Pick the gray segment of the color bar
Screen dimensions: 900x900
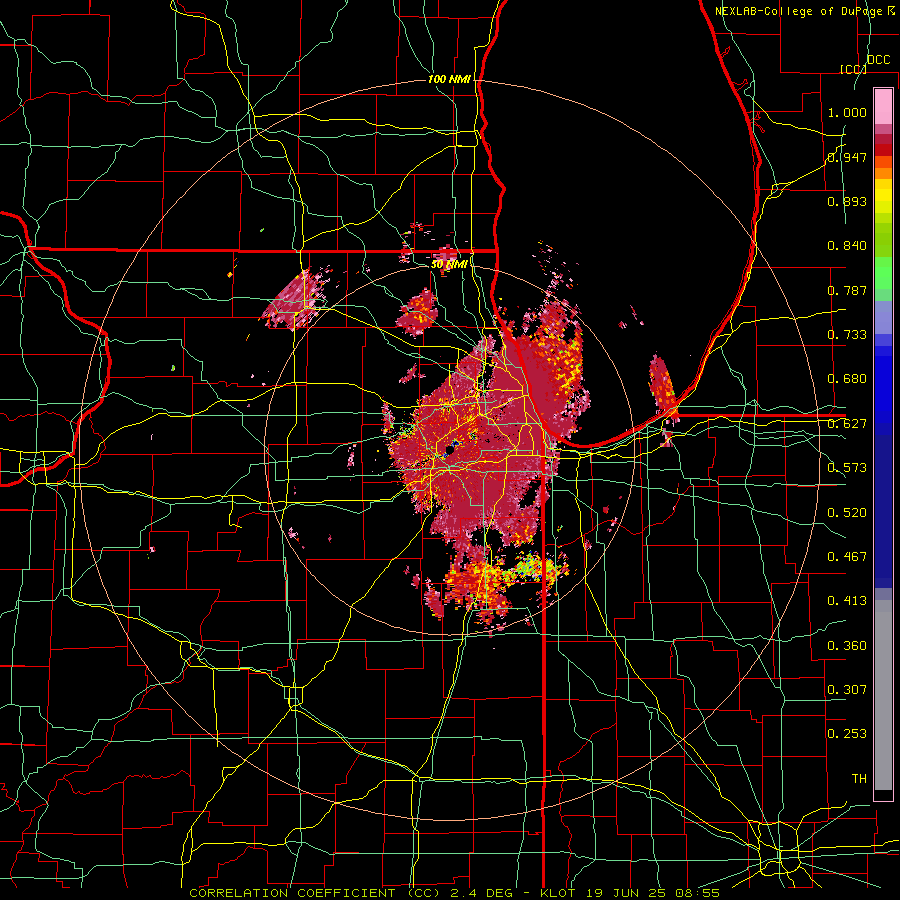coord(883,695)
